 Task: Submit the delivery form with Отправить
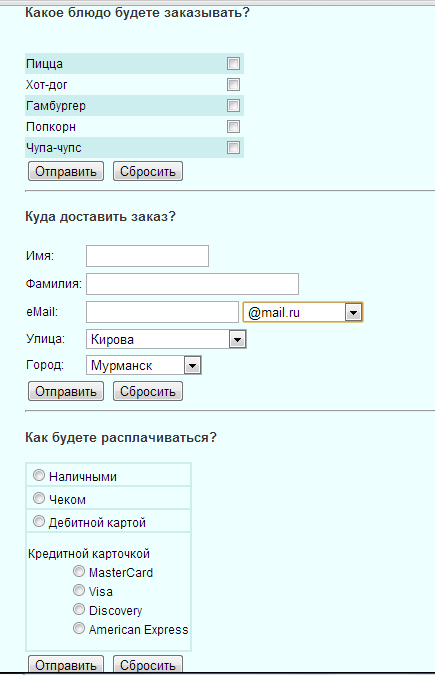[x=66, y=391]
